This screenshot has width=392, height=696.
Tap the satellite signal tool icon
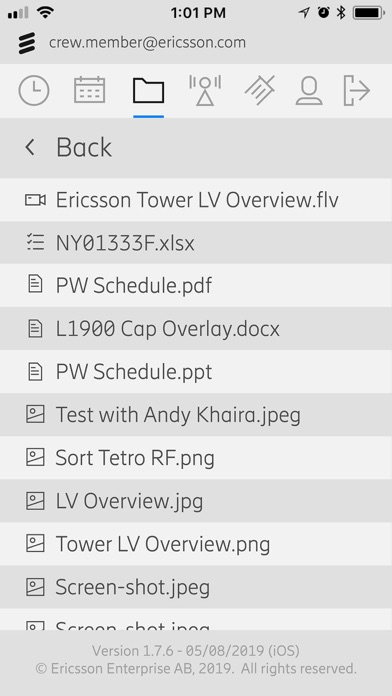pyautogui.click(x=260, y=90)
